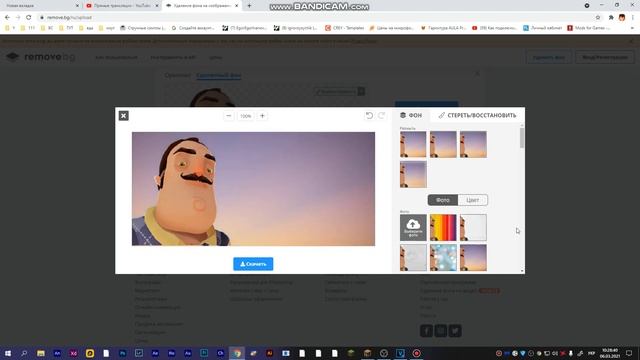Go back with the browser back arrow
This screenshot has height=360, width=640.
tap(7, 18)
